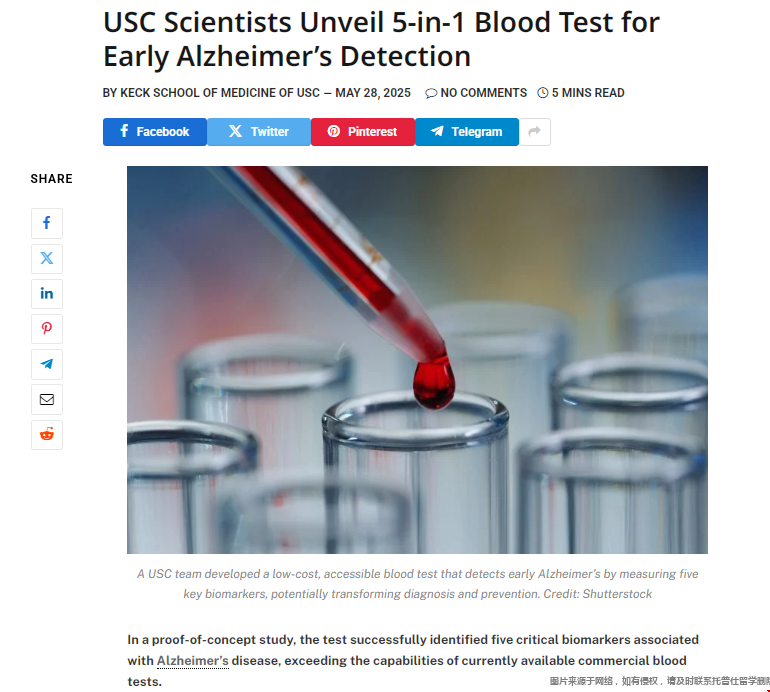Share article via sidebar Facebook icon
Screen dimensions: 770x692
[x=47, y=223]
